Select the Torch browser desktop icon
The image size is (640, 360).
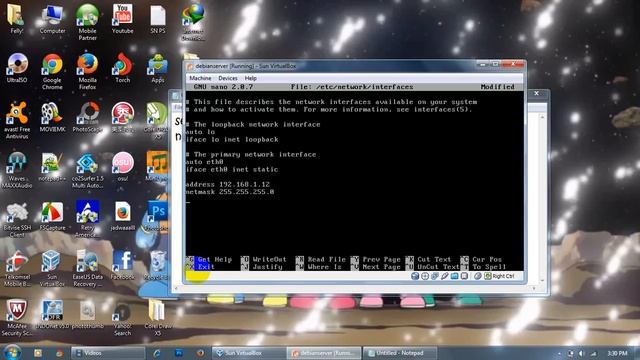point(122,68)
